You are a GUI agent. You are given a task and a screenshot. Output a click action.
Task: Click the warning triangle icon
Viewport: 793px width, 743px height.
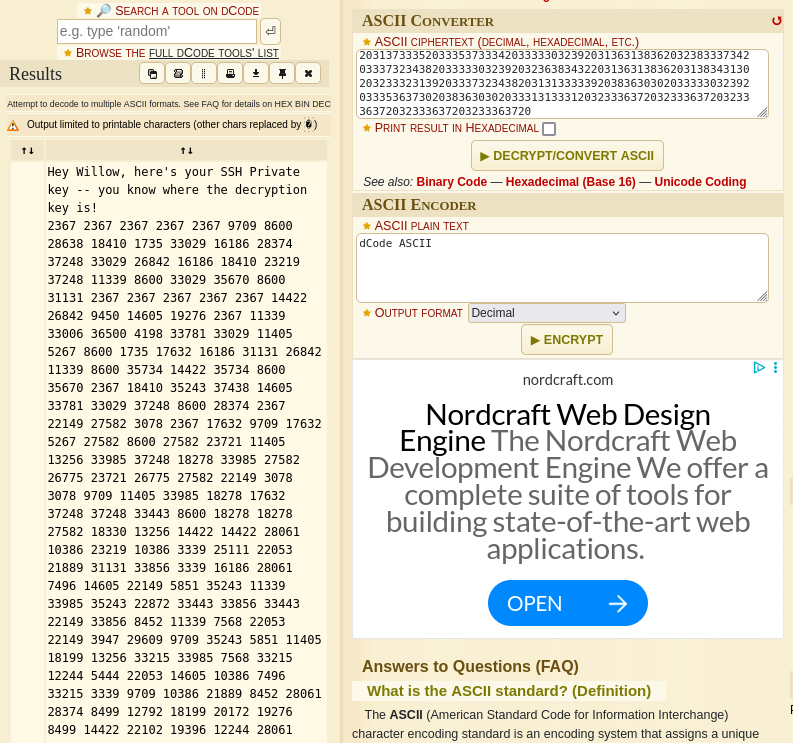(x=13, y=125)
